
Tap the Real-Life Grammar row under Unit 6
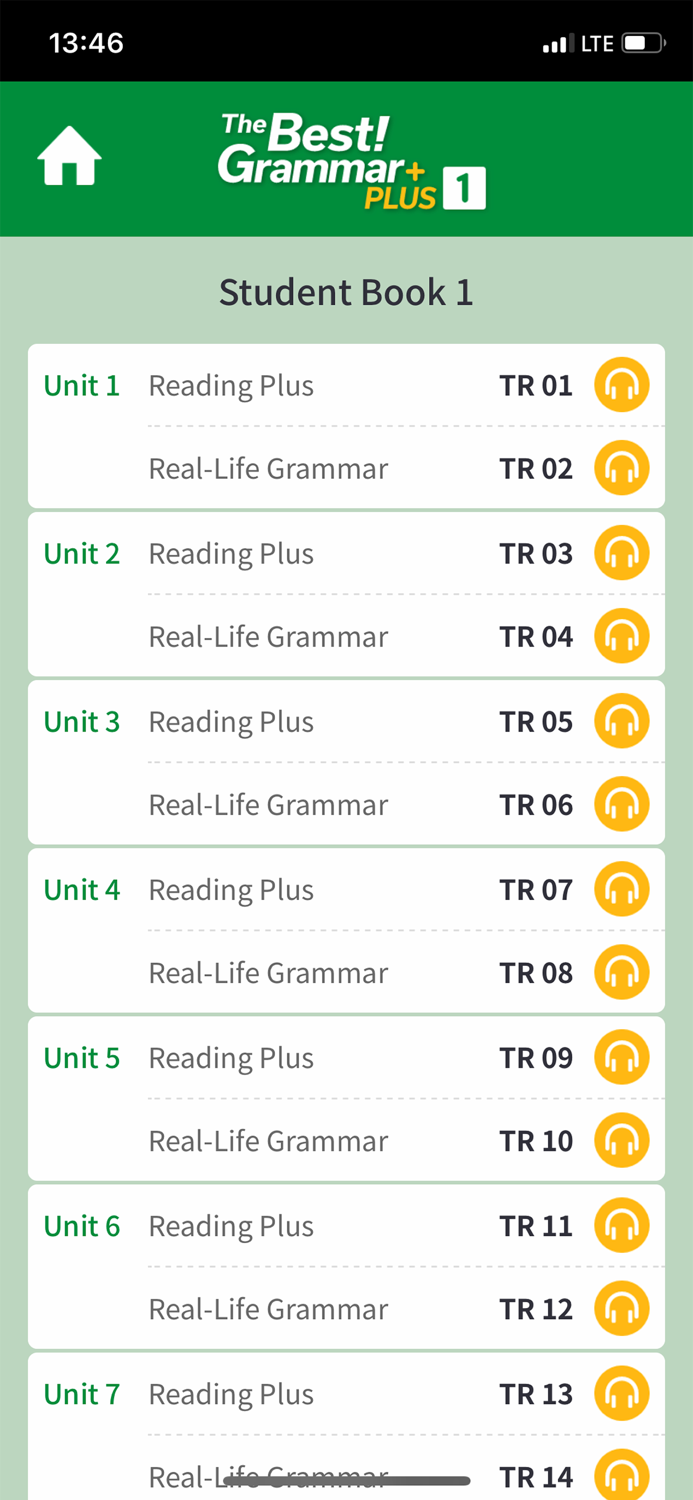[268, 1308]
